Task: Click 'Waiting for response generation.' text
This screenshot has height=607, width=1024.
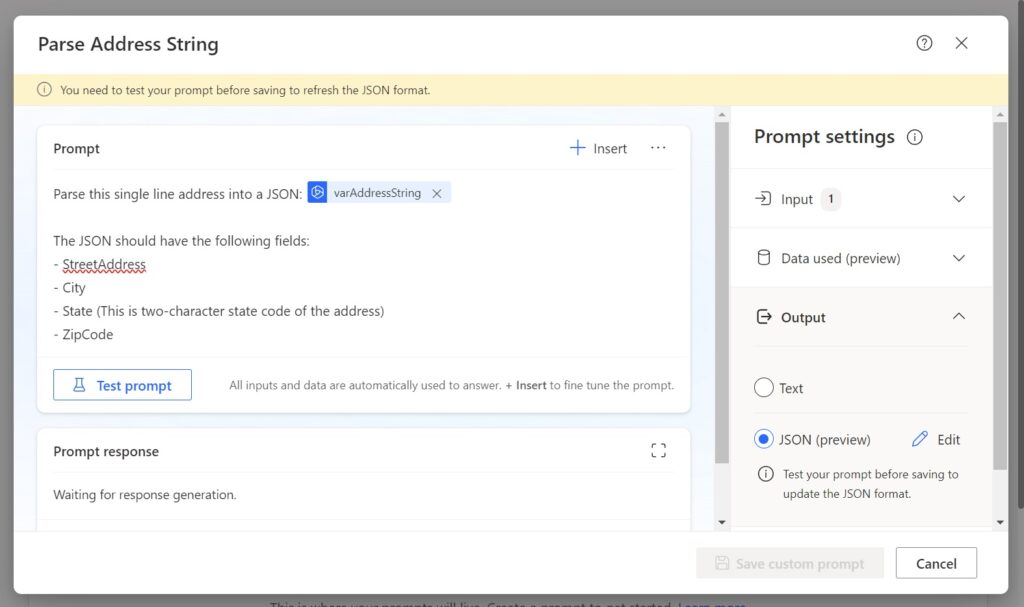Action: [145, 495]
